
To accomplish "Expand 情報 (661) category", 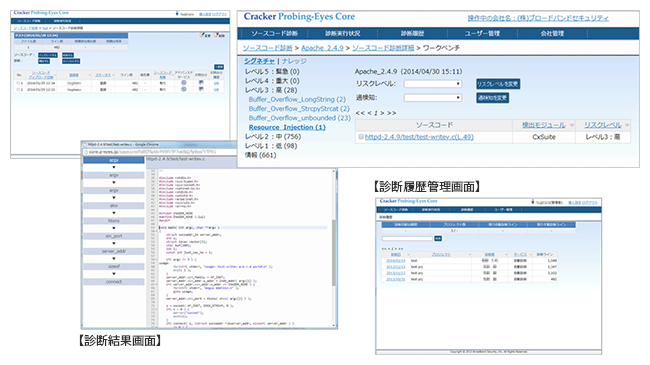I will point(260,155).
